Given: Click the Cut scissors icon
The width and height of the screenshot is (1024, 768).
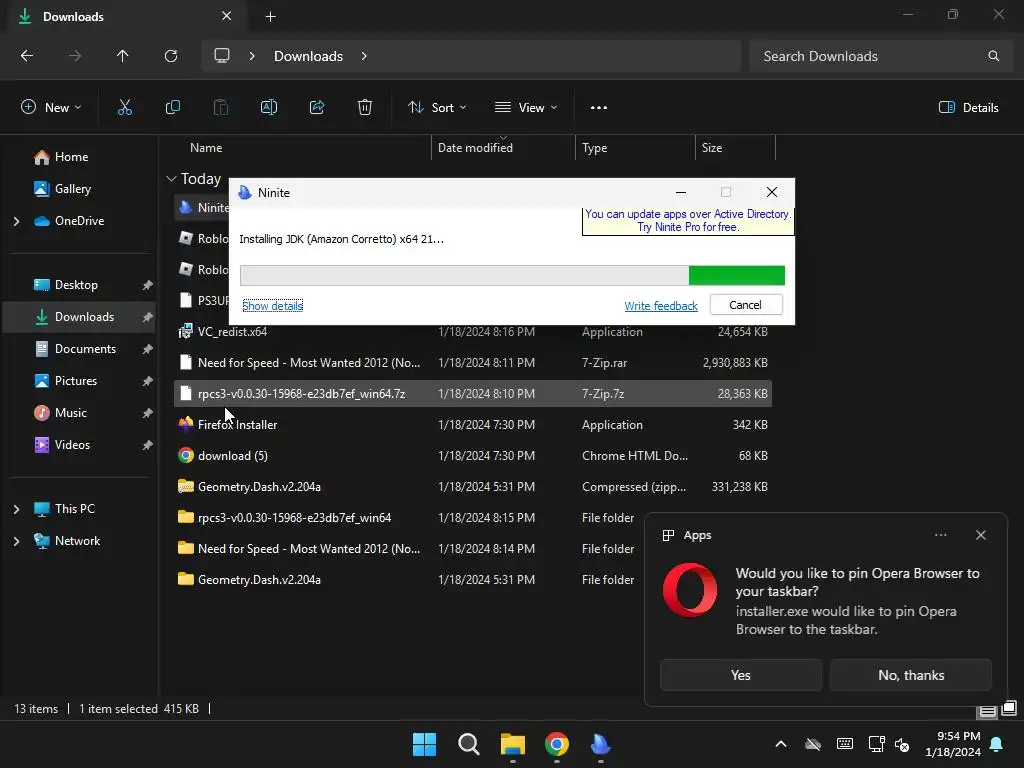Looking at the screenshot, I should click(124, 108).
